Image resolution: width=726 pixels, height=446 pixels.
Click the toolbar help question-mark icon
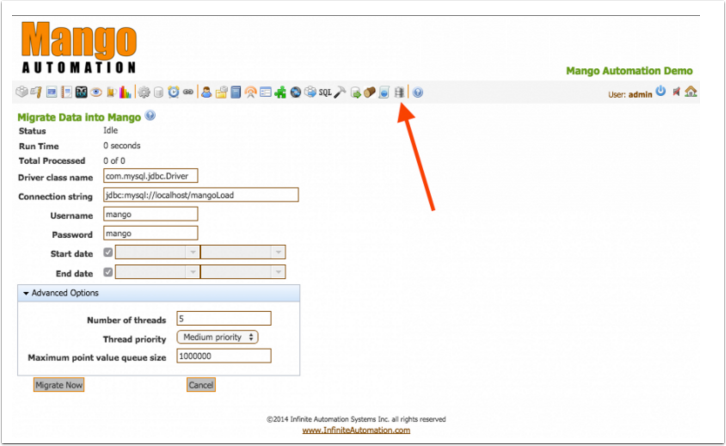tap(418, 93)
